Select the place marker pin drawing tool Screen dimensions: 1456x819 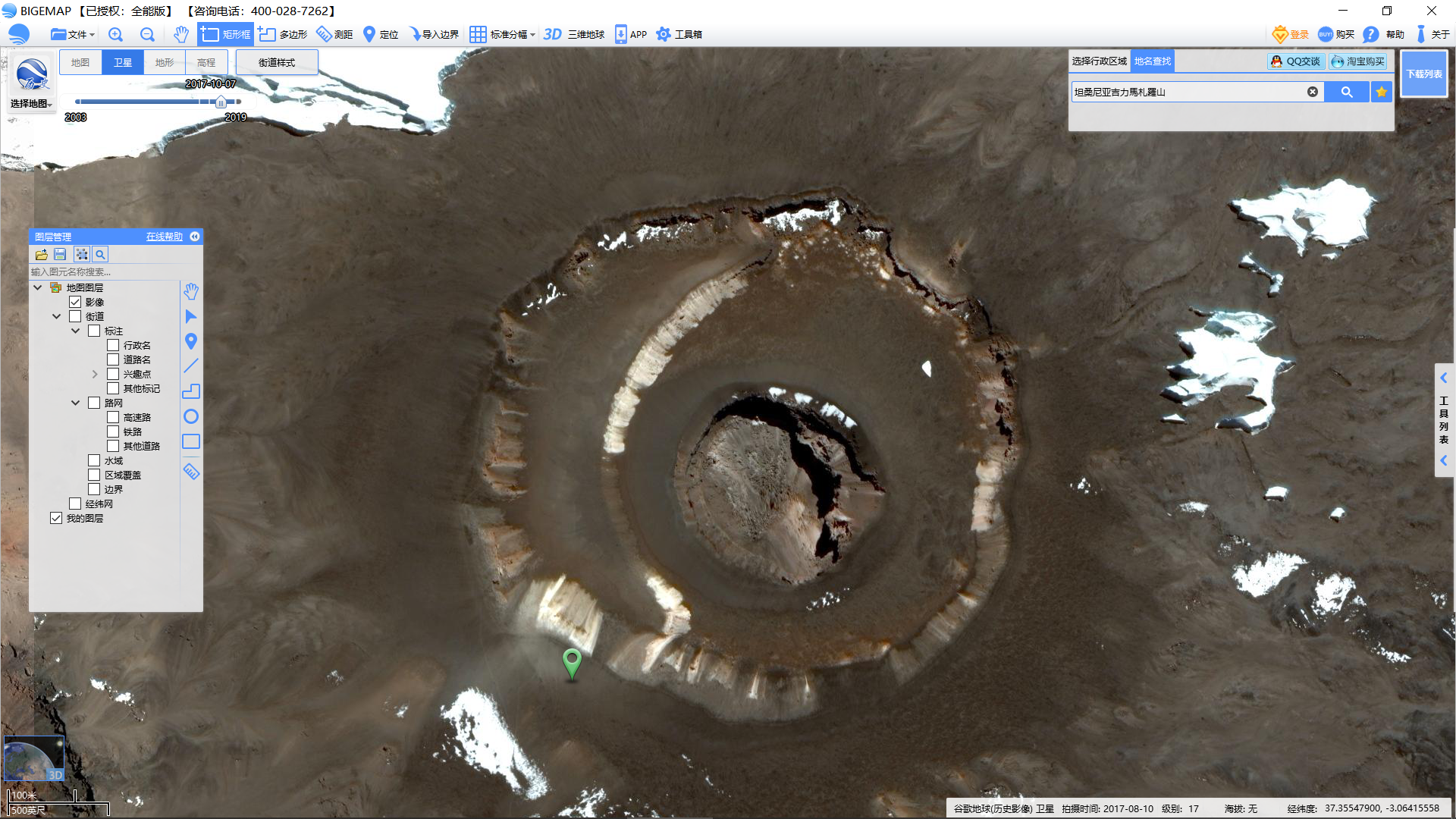pyautogui.click(x=191, y=341)
